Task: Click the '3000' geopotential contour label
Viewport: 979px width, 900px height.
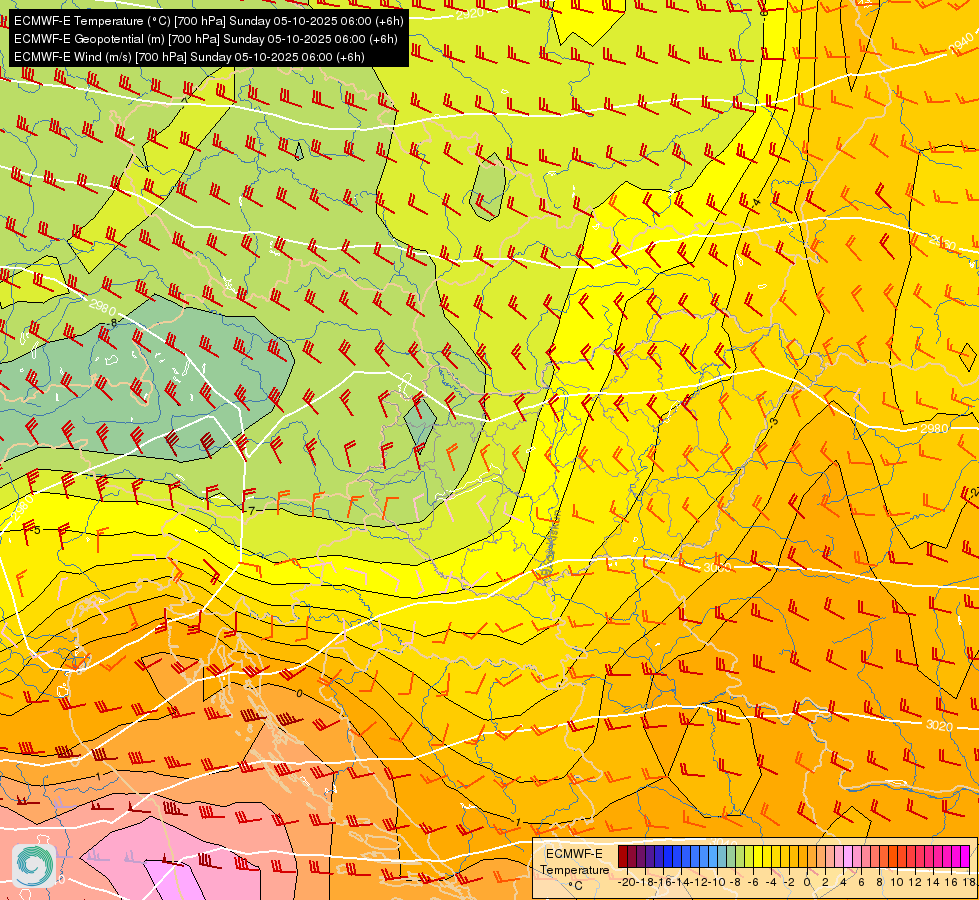Action: pyautogui.click(x=716, y=567)
